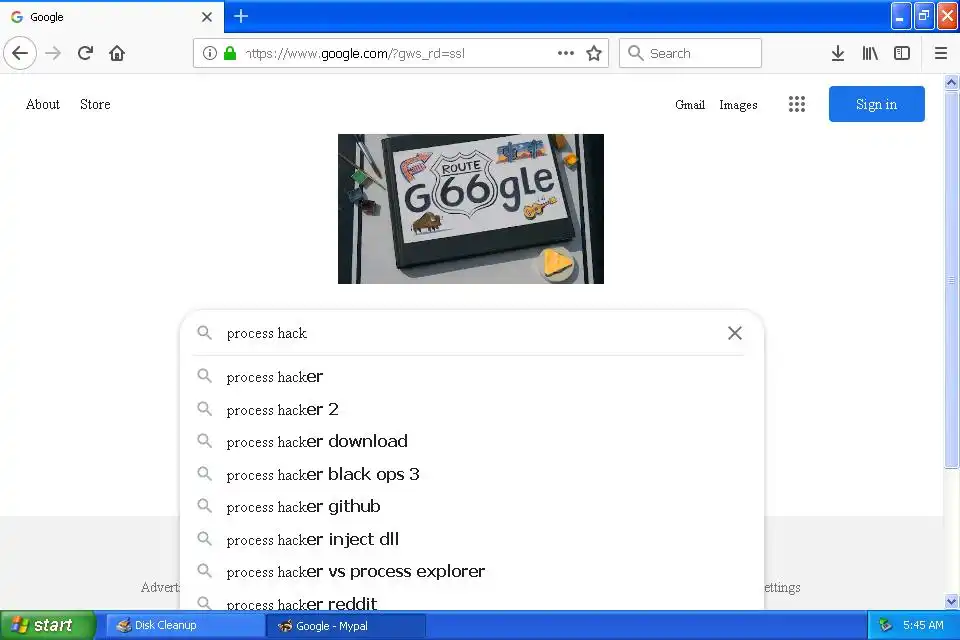Pick "process hacker vs process explorer" suggestion
This screenshot has height=640, width=960.
(x=471, y=571)
